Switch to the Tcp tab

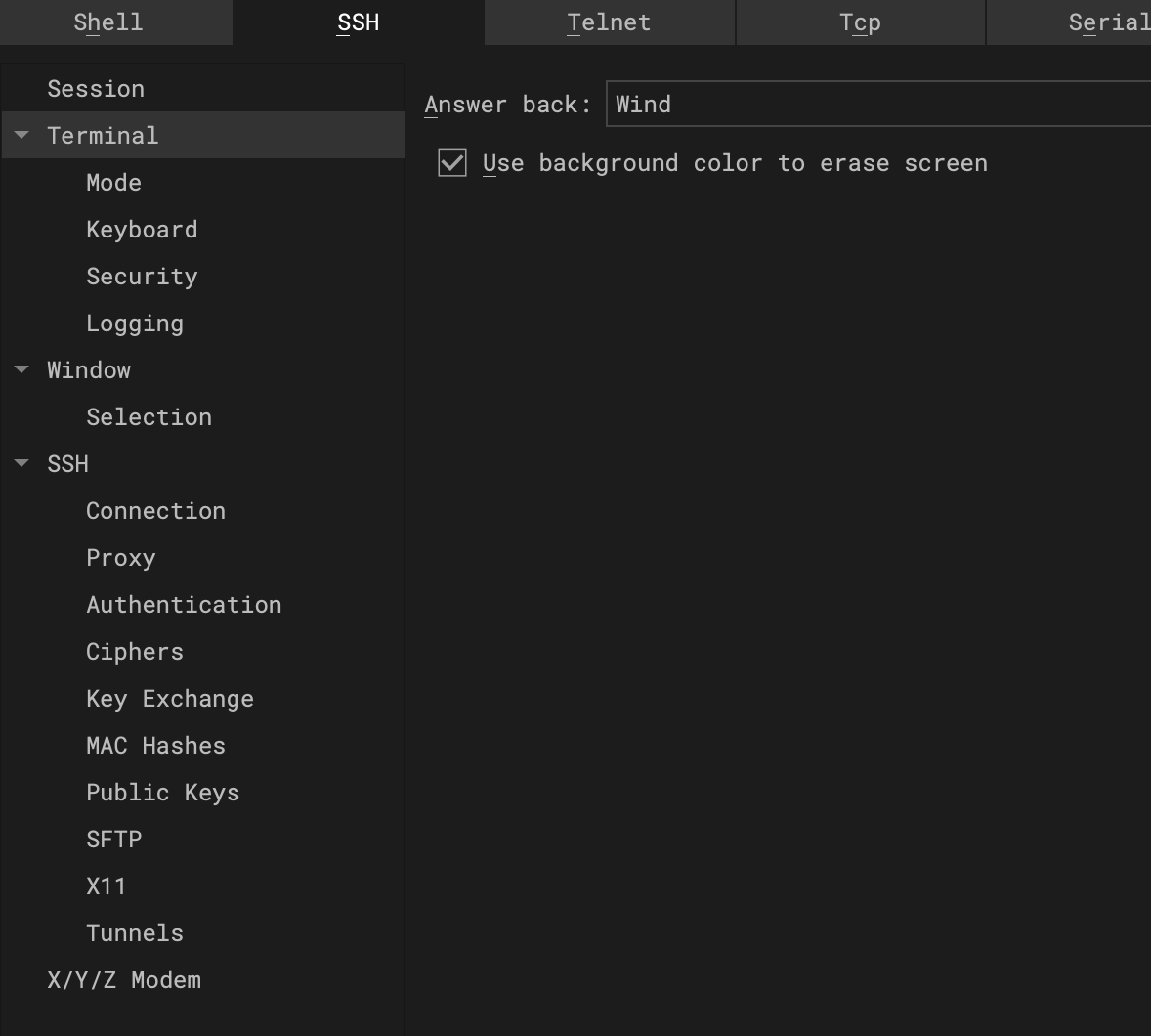point(860,22)
